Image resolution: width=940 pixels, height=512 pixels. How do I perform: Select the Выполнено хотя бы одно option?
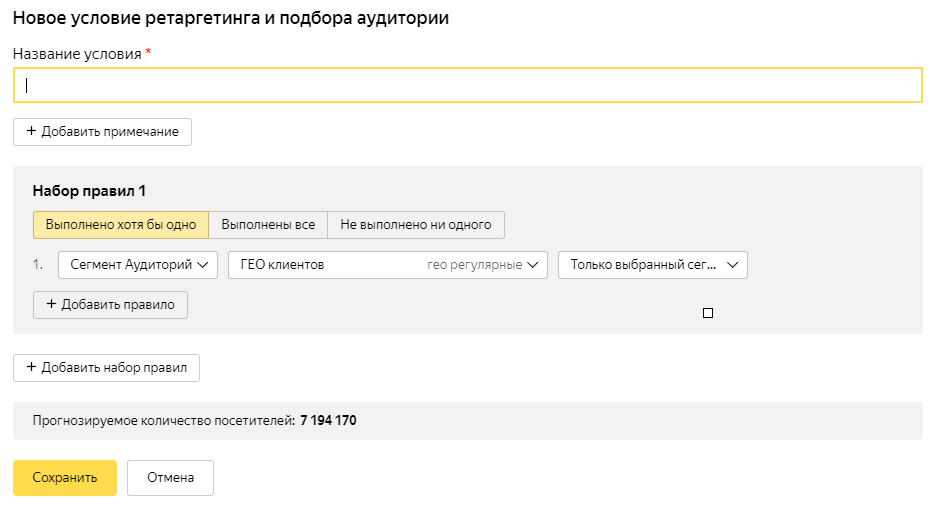point(121,225)
